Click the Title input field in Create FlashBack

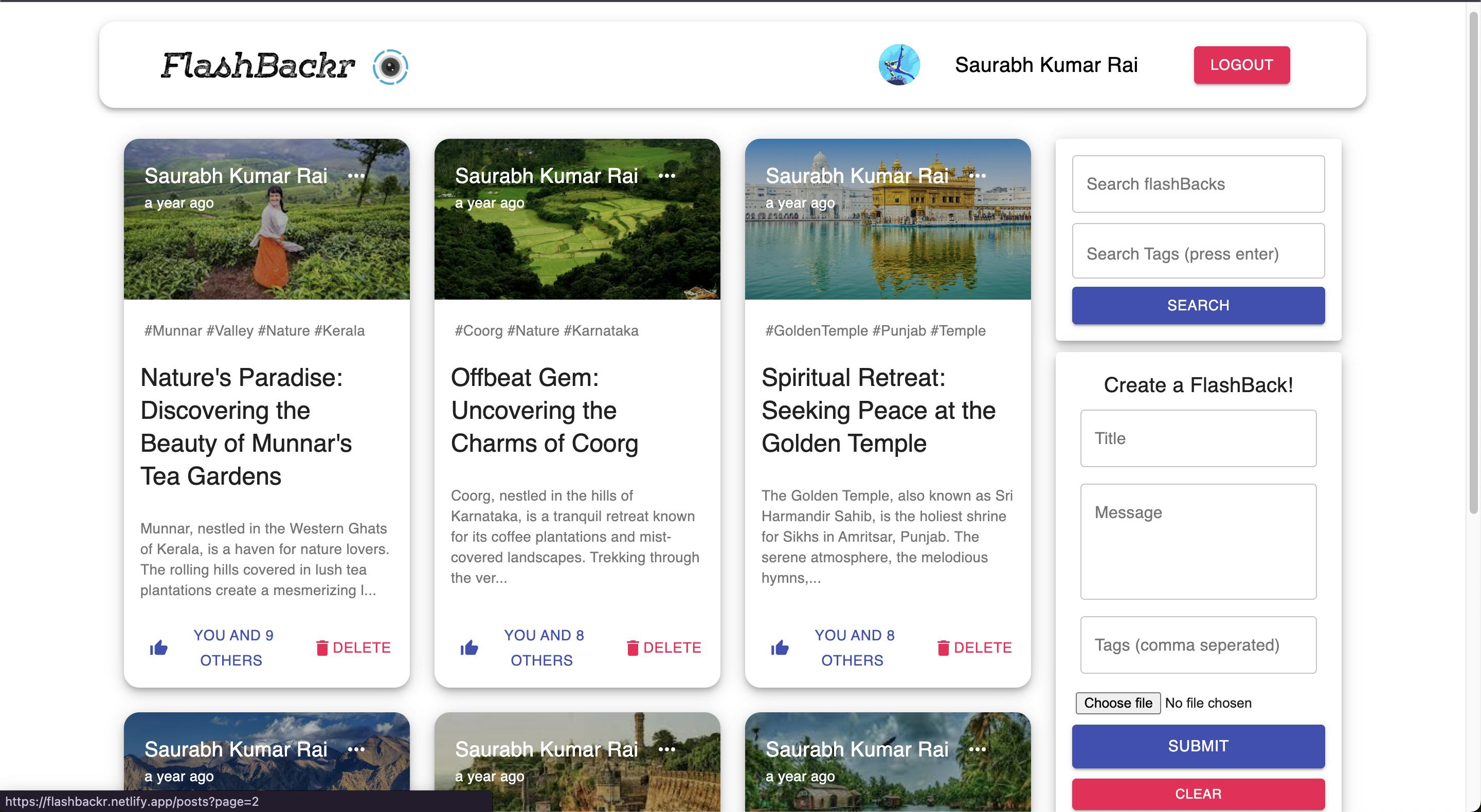click(x=1198, y=438)
